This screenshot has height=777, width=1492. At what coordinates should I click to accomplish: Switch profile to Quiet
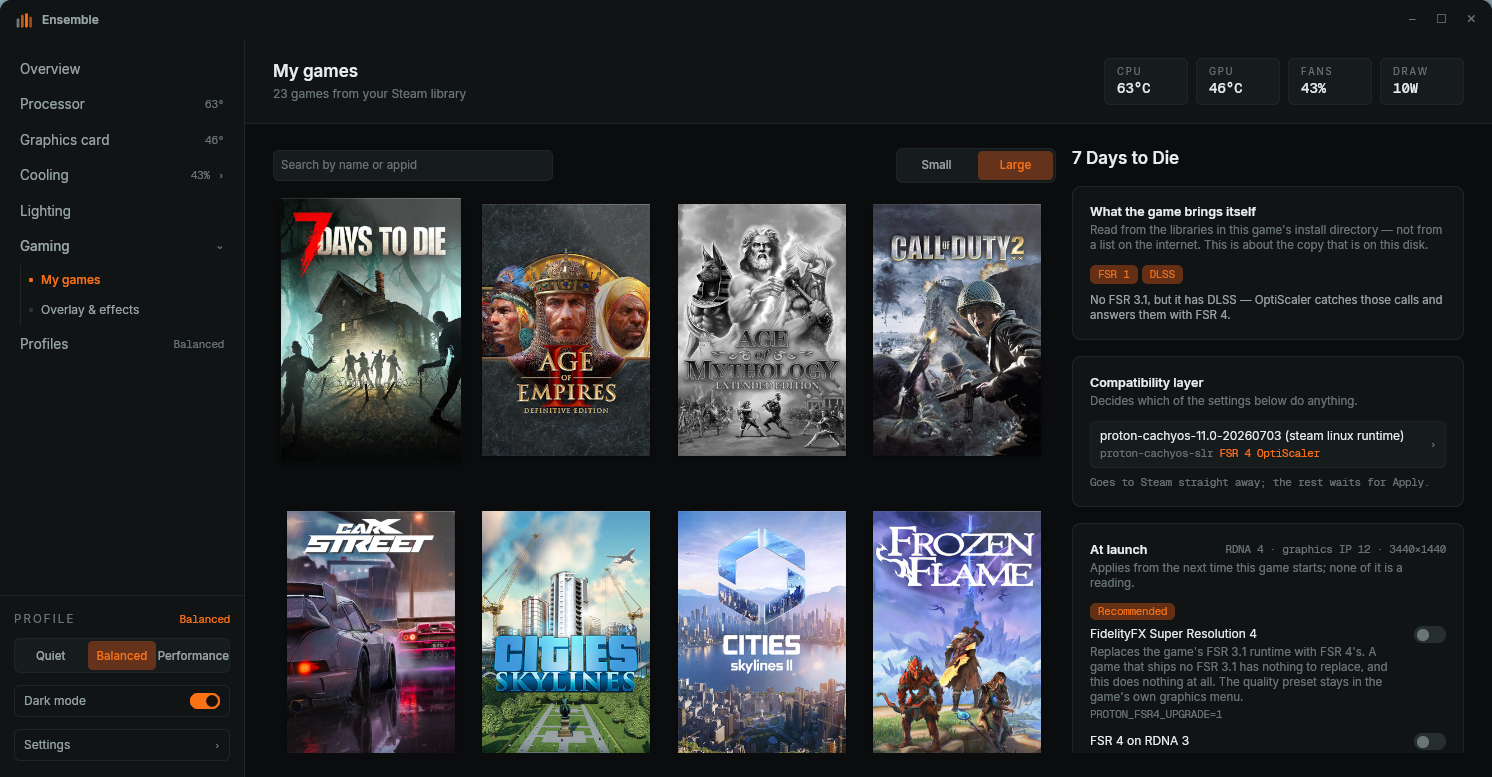(x=51, y=656)
